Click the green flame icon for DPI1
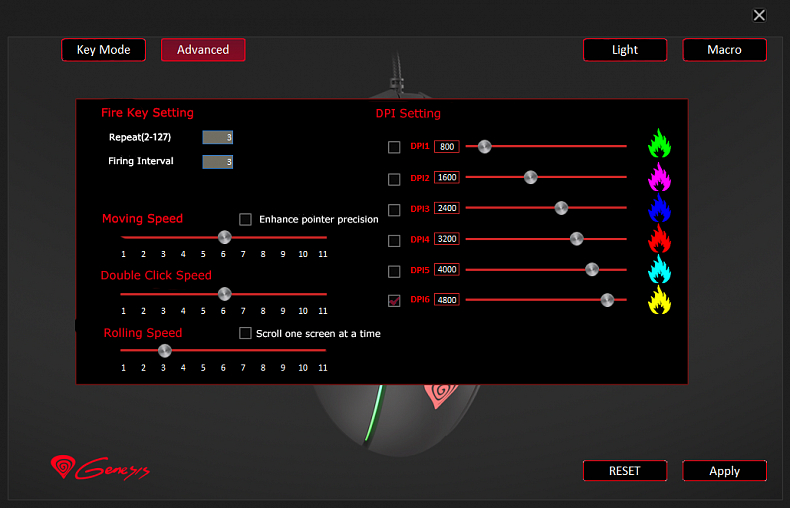The image size is (790, 508). pyautogui.click(x=659, y=145)
